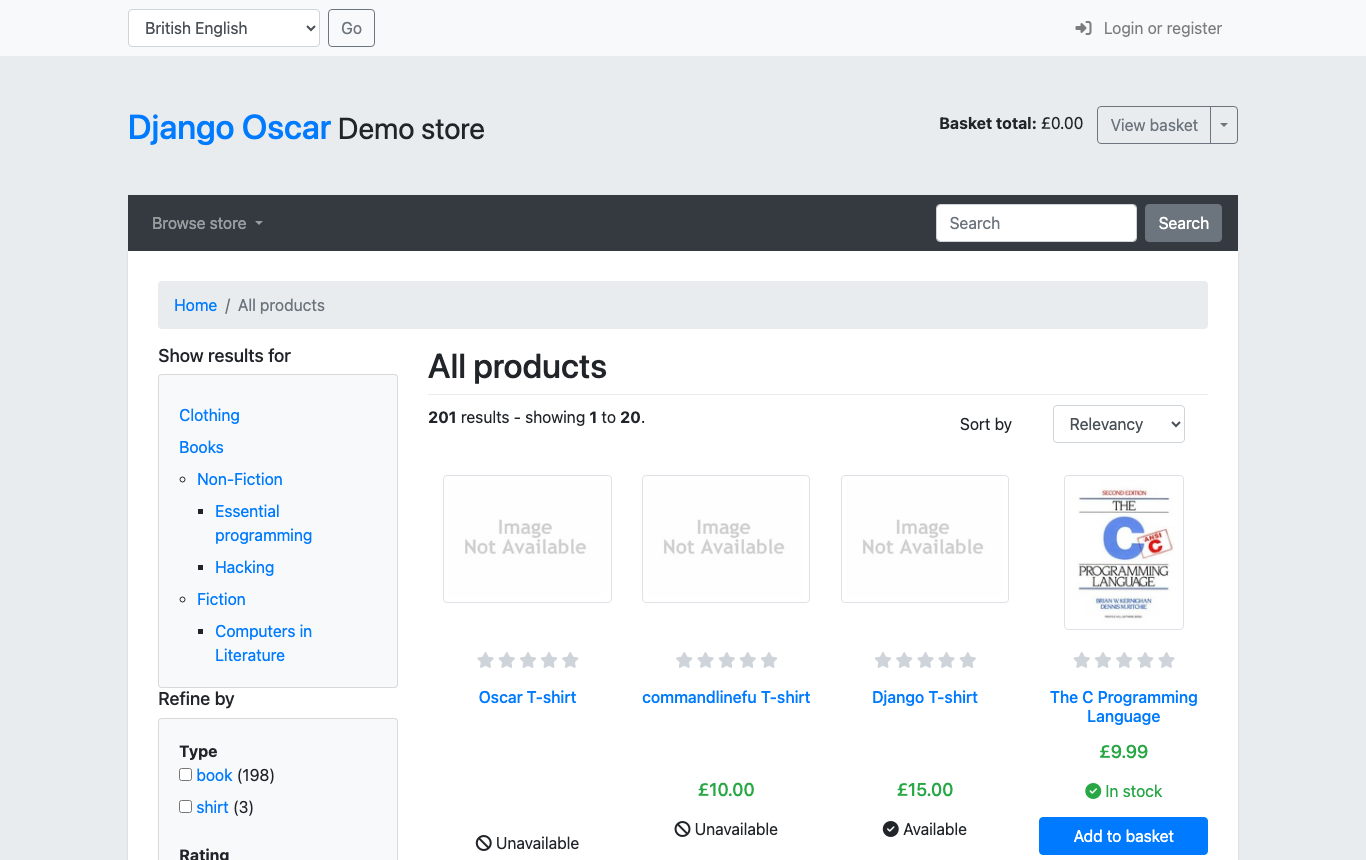1366x860 pixels.
Task: Open the Oscar T-shirt product link
Action: (x=527, y=697)
